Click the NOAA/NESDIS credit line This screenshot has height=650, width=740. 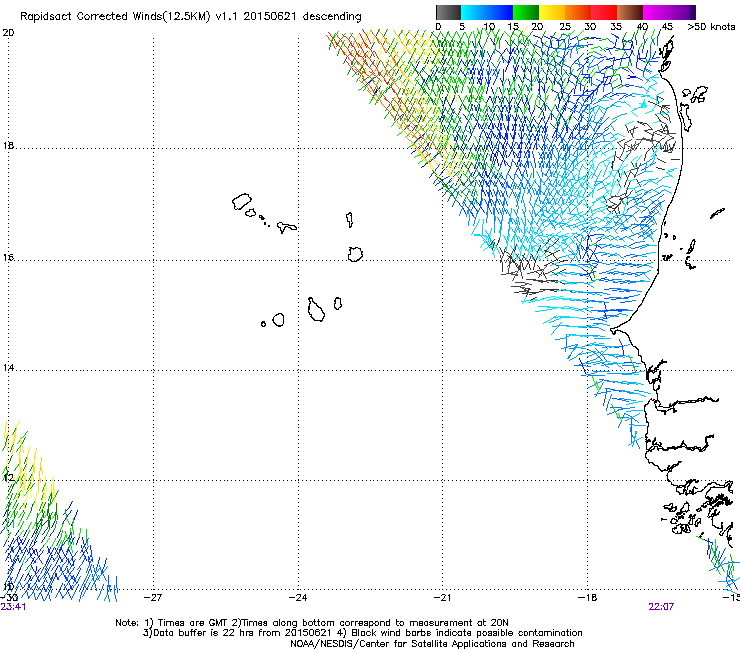pos(432,644)
